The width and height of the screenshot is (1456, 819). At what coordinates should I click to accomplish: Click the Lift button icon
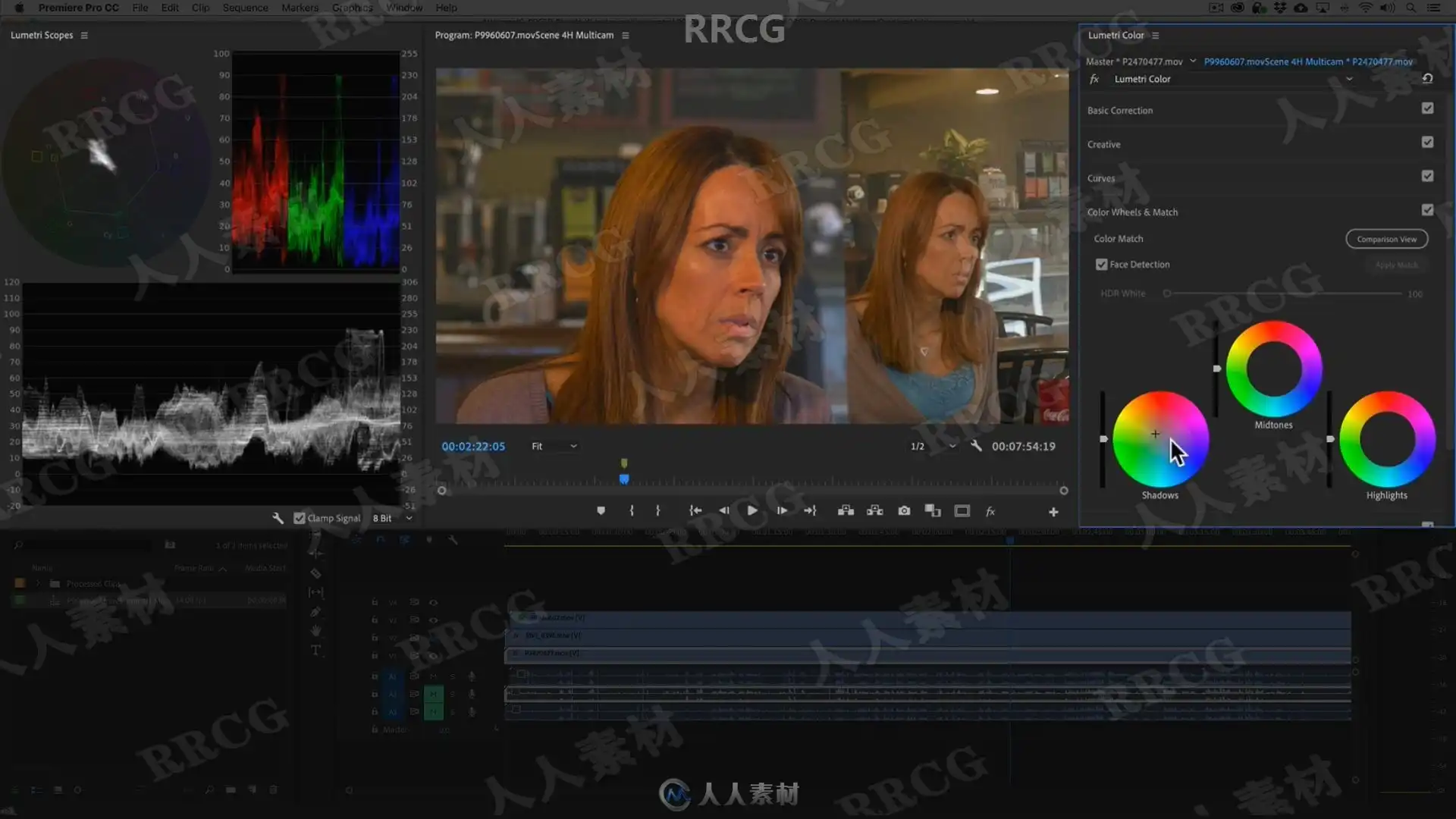click(846, 511)
